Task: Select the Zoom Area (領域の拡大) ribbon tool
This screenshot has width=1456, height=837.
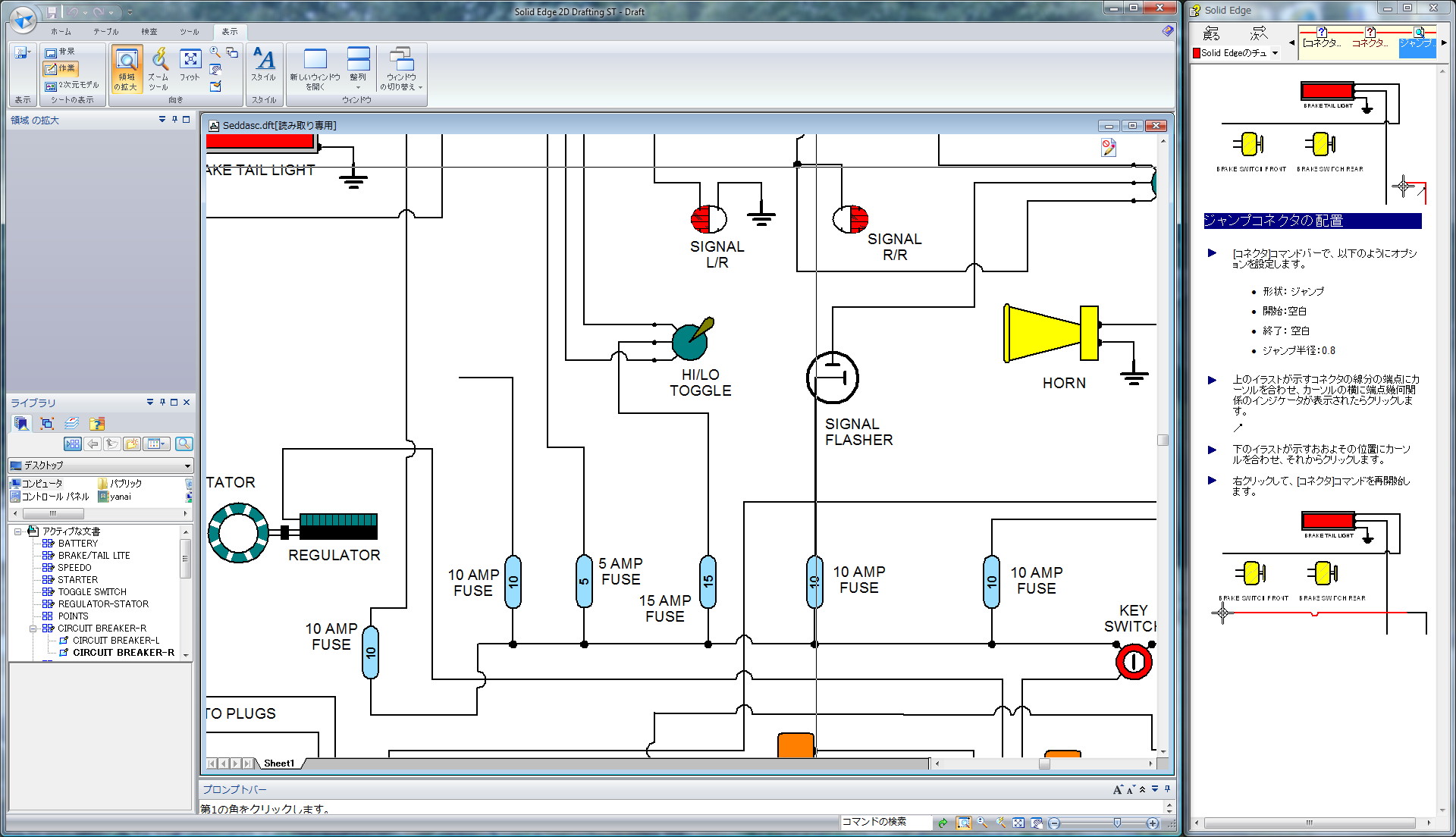Action: (127, 68)
